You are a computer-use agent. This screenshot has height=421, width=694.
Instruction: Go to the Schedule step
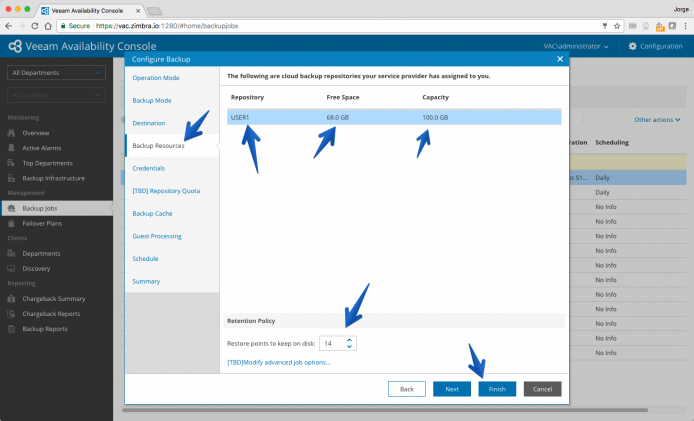click(145, 258)
